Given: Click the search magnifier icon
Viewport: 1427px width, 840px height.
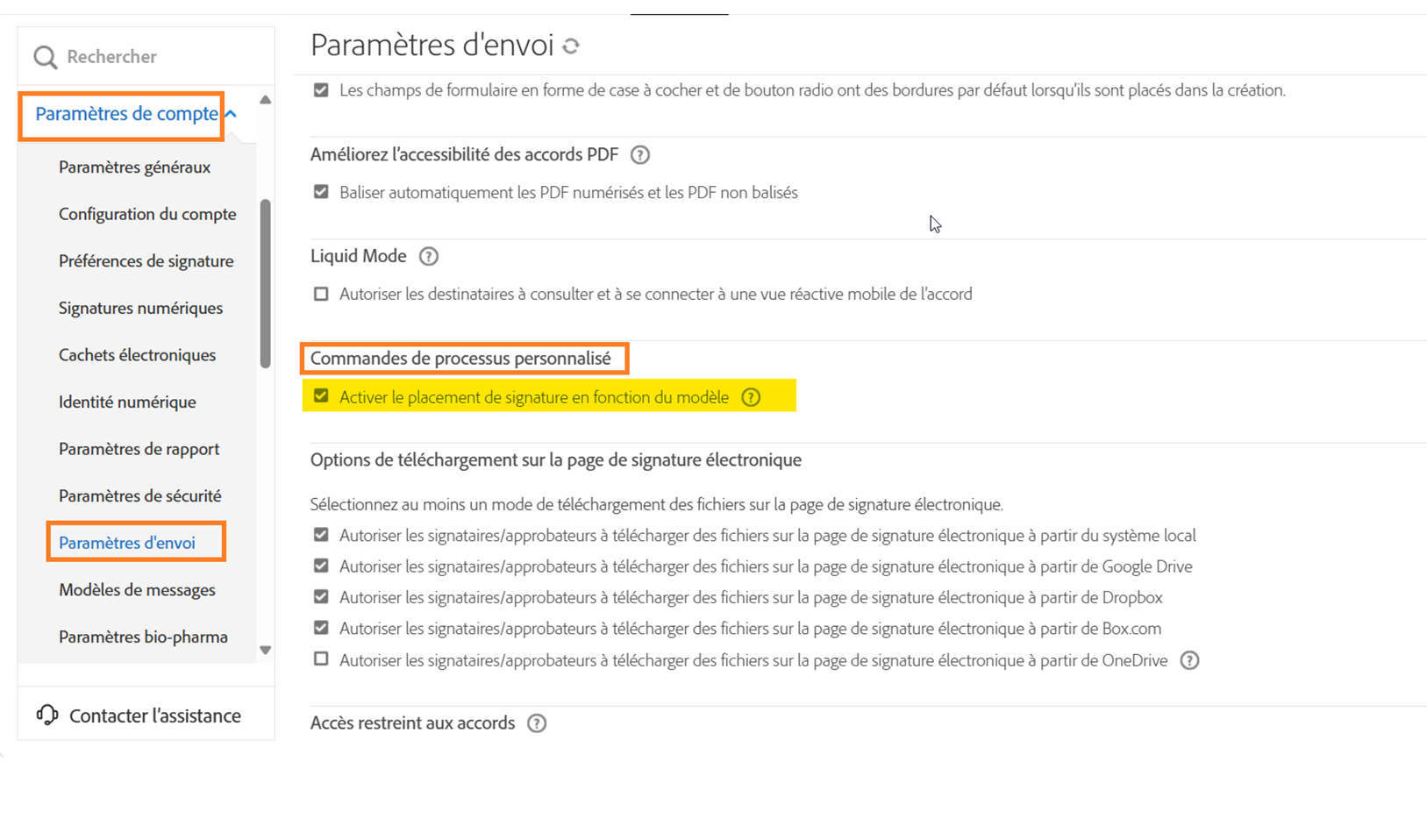Looking at the screenshot, I should pyautogui.click(x=45, y=58).
